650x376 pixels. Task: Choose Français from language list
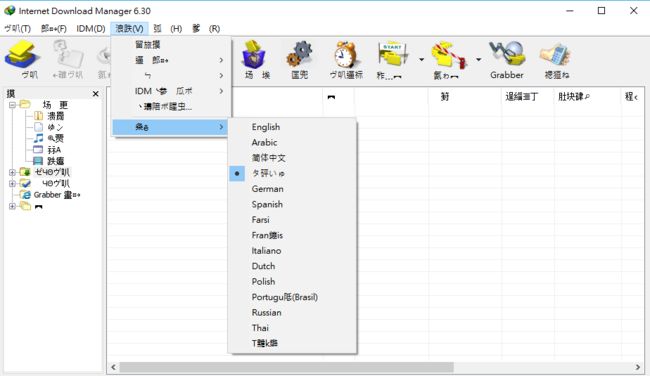(267, 235)
